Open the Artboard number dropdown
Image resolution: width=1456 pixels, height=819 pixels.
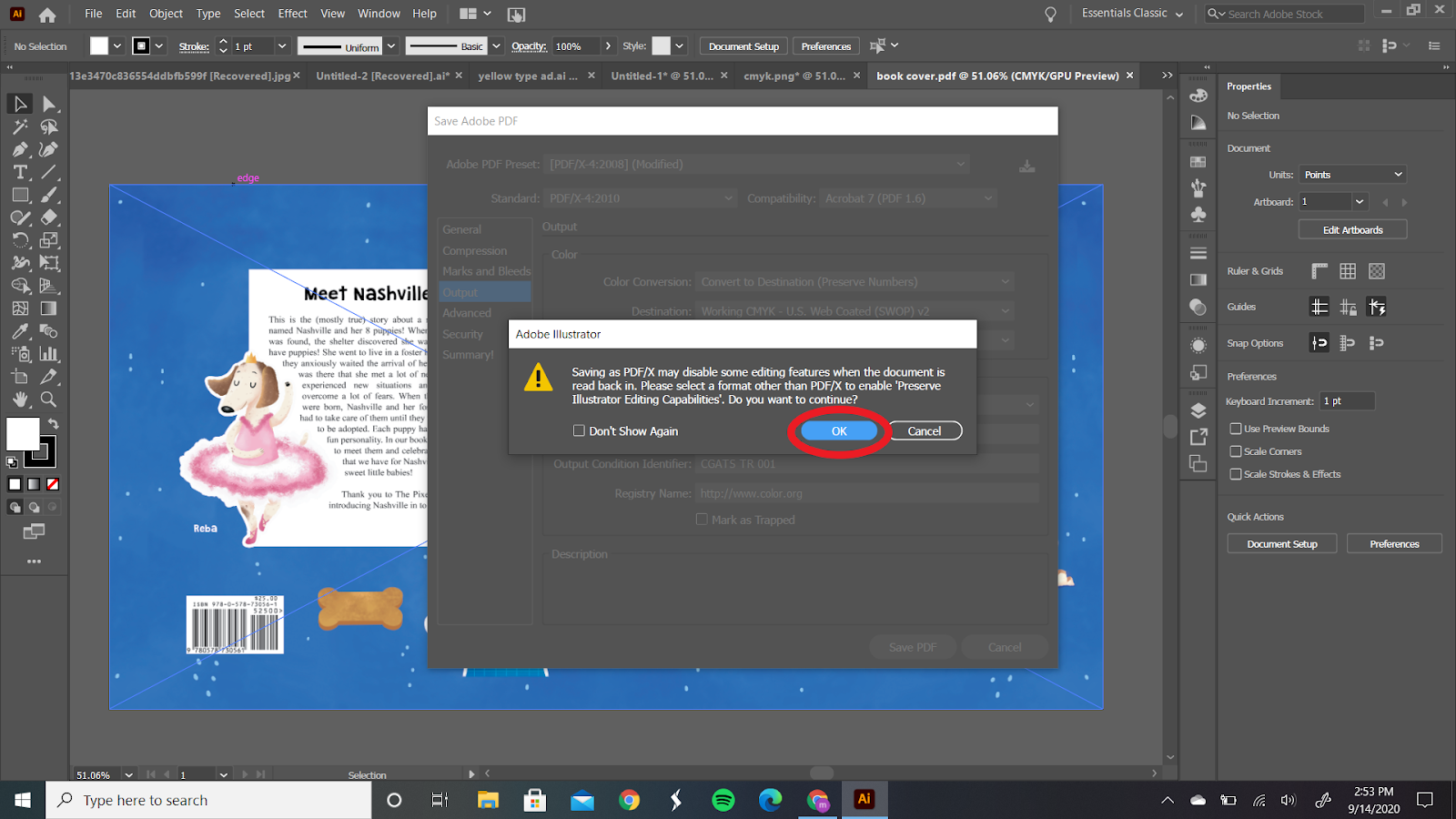[x=1360, y=202]
